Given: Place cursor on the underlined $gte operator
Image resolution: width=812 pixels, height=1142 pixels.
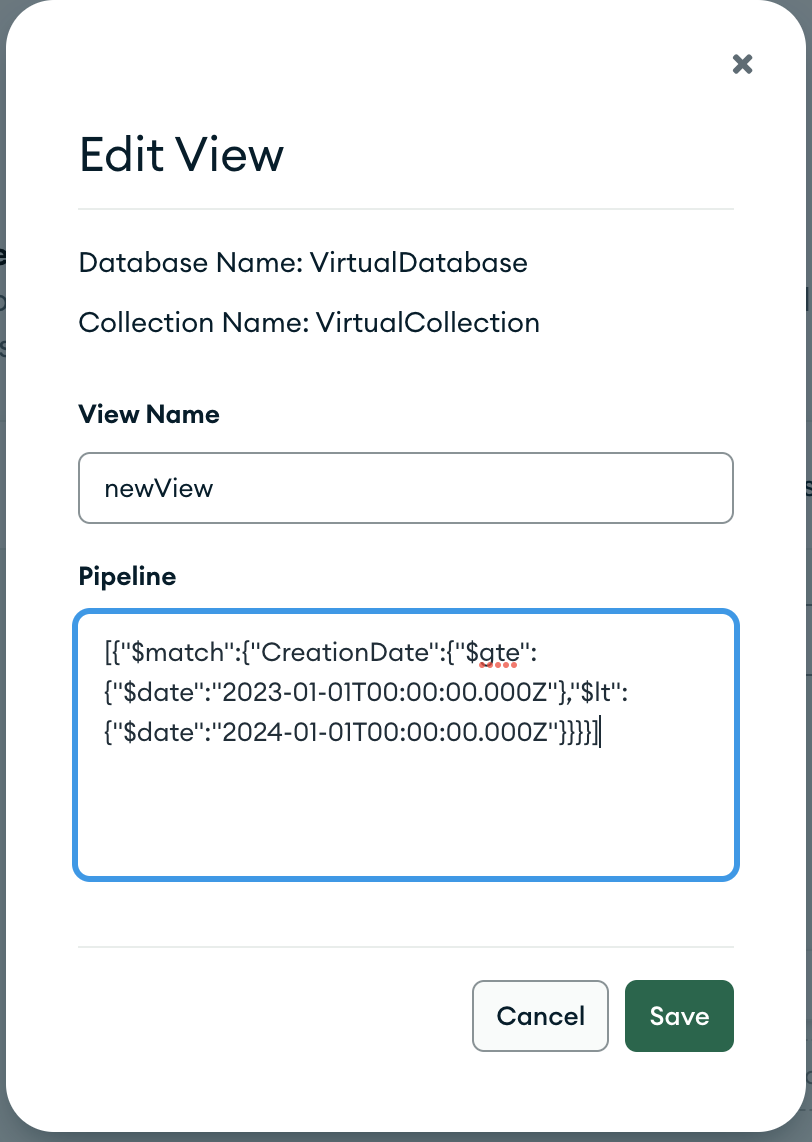Looking at the screenshot, I should pos(497,653).
